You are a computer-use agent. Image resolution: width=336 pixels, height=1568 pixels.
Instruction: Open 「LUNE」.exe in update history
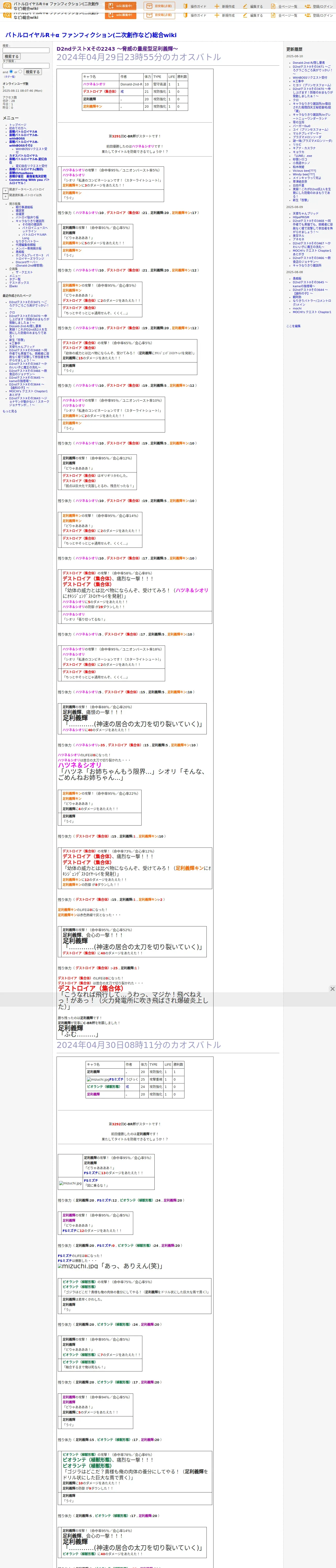tap(303, 156)
